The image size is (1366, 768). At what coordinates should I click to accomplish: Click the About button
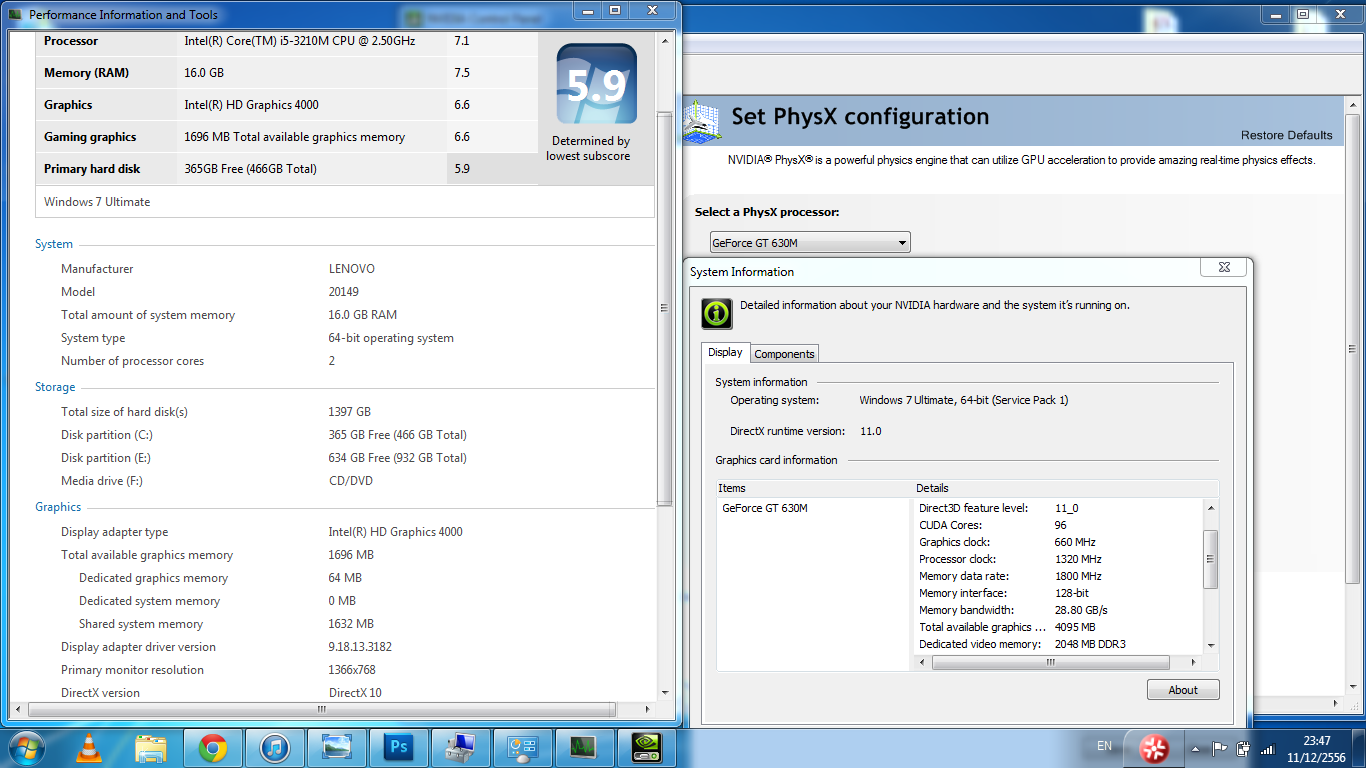pyautogui.click(x=1183, y=690)
